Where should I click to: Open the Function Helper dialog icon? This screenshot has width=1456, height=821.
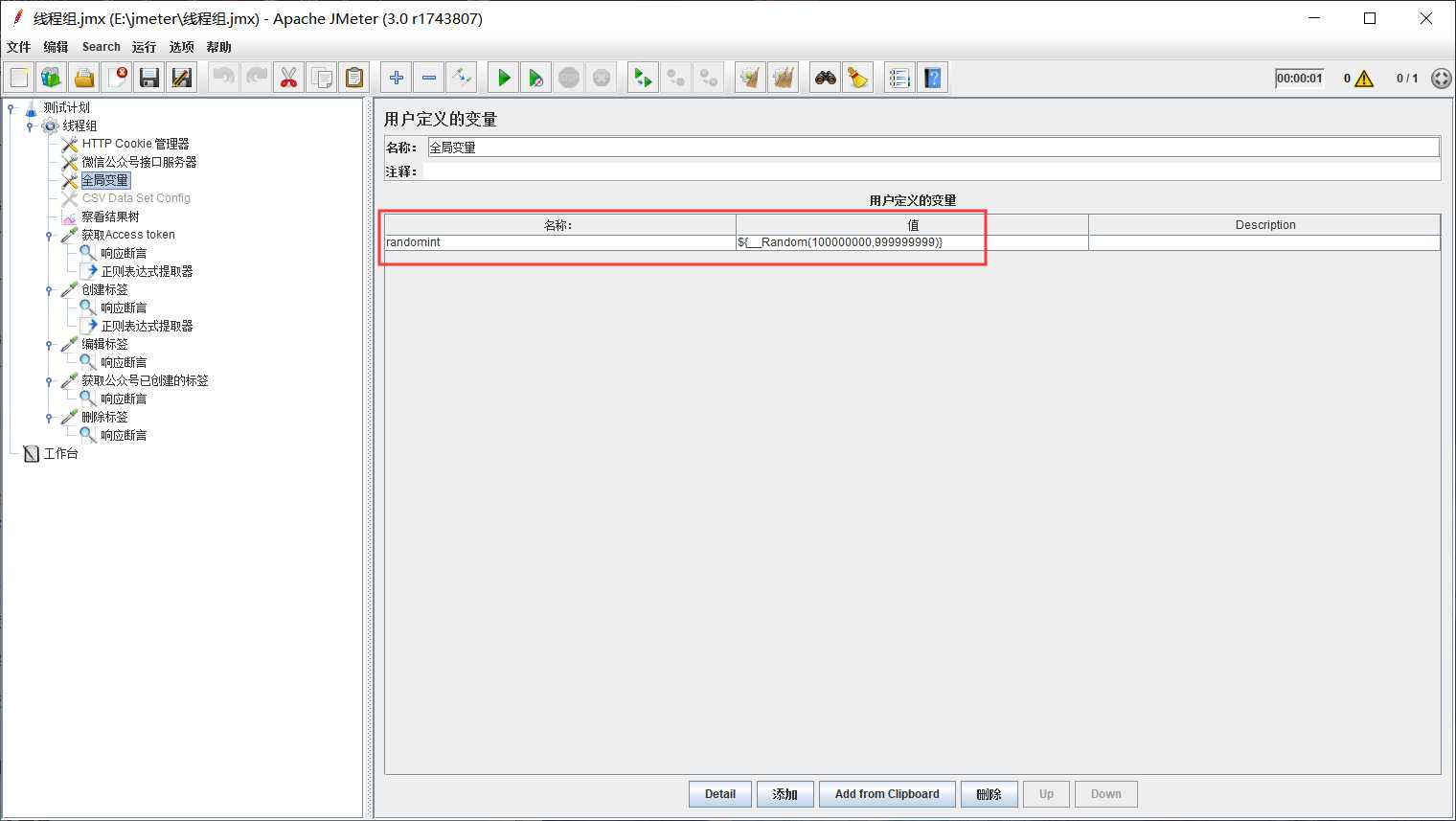(x=899, y=78)
